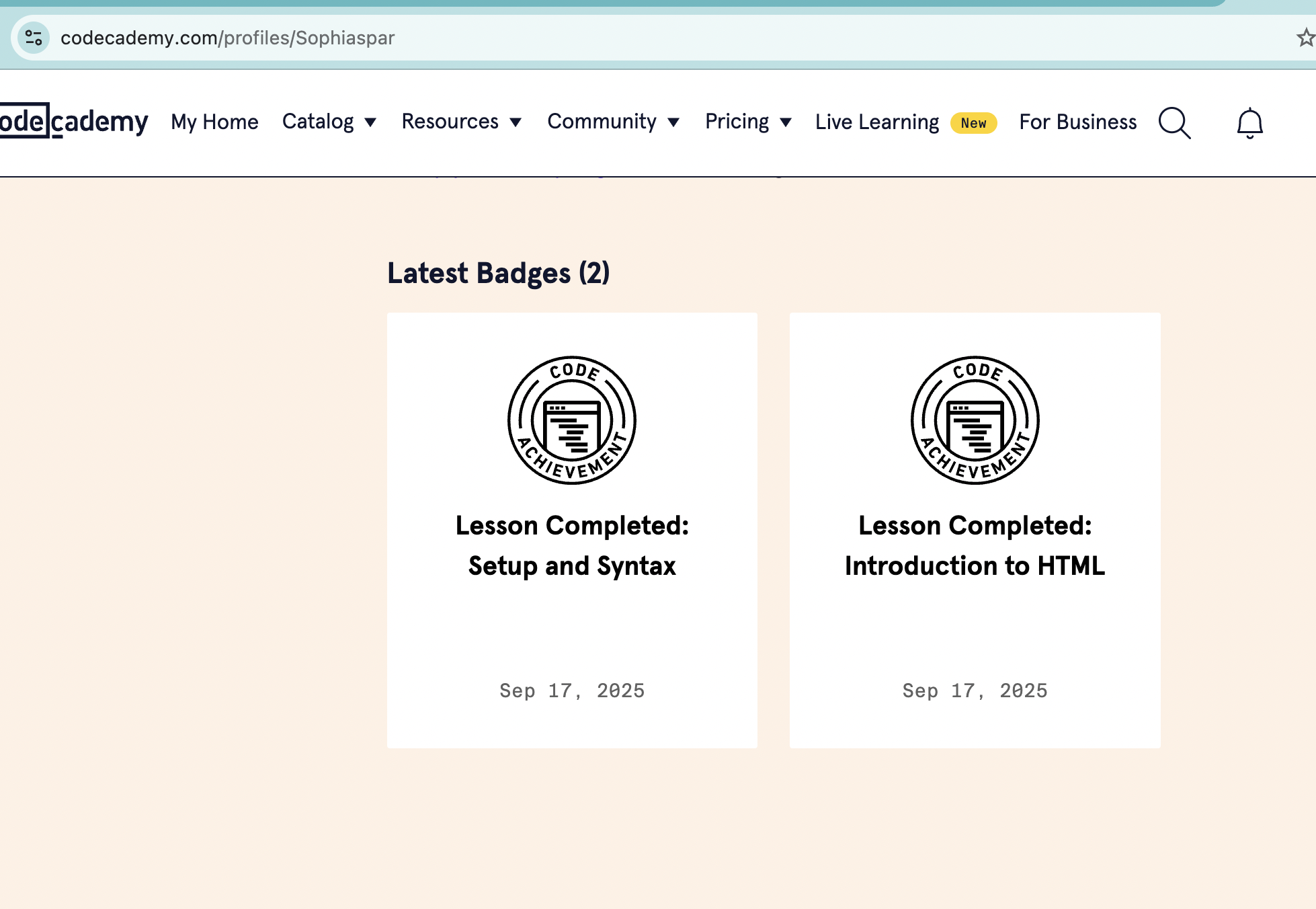Expand the Pricing dropdown arrow

(786, 122)
